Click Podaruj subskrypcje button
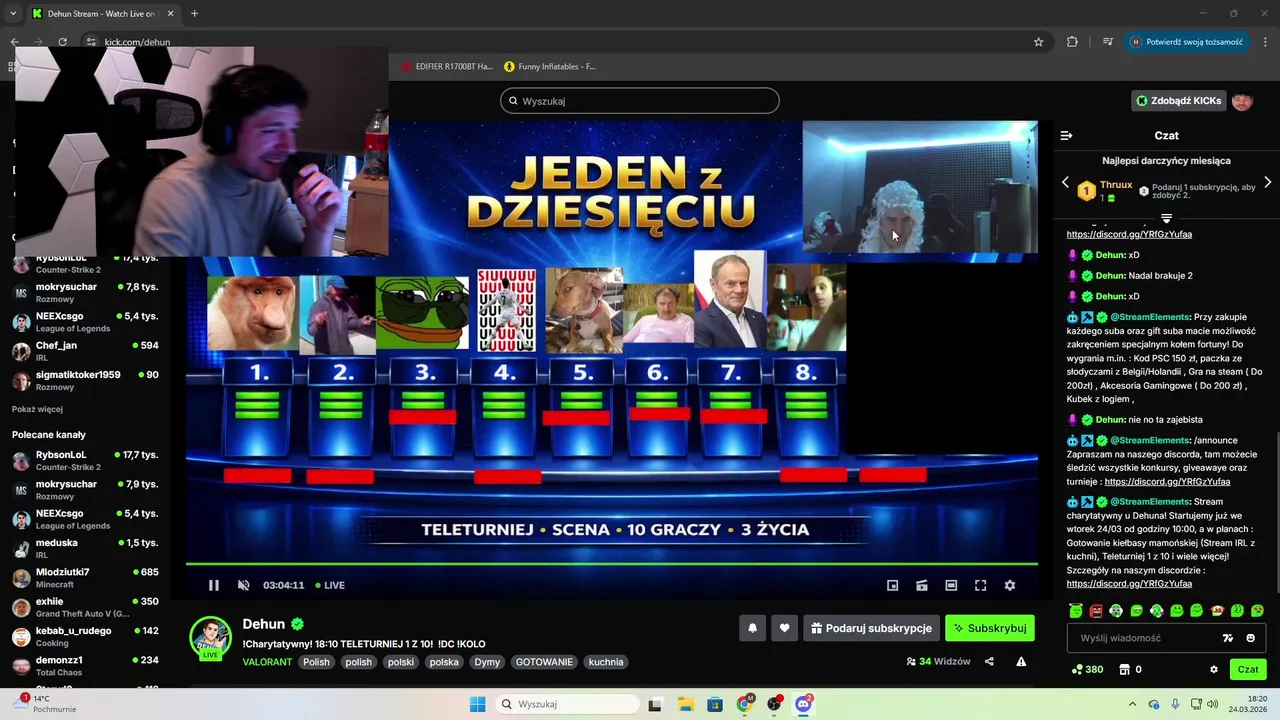 (871, 628)
